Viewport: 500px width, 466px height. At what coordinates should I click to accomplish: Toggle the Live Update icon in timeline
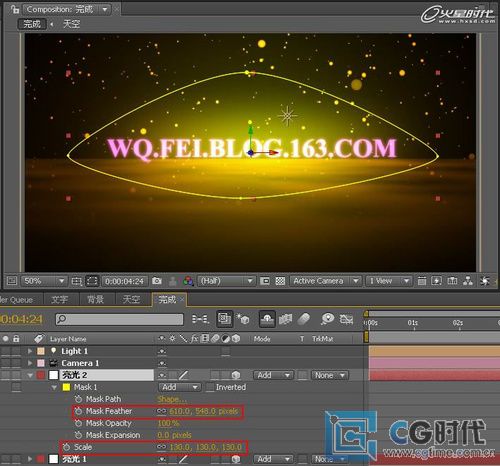coord(224,319)
